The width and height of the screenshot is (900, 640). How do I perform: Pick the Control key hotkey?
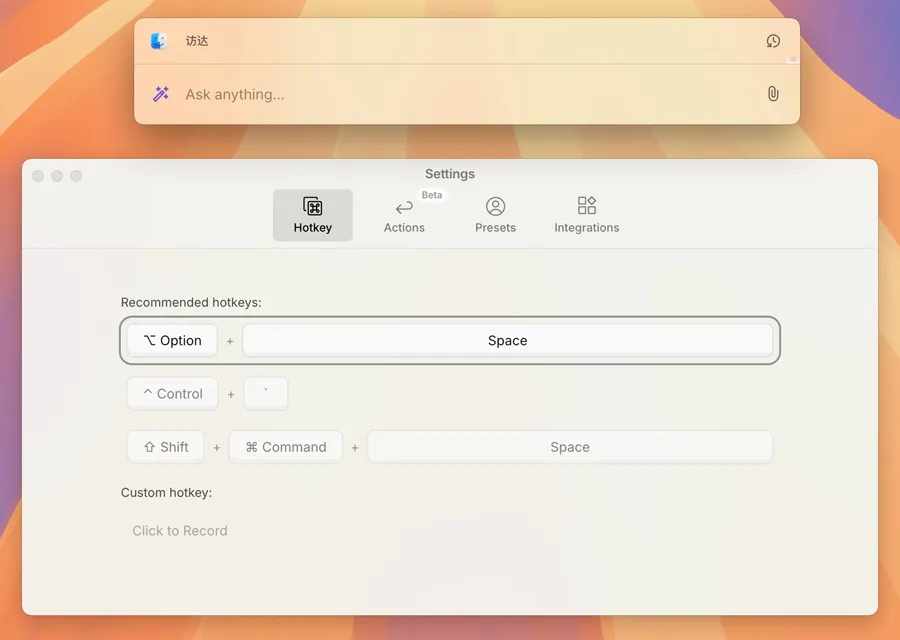[172, 394]
